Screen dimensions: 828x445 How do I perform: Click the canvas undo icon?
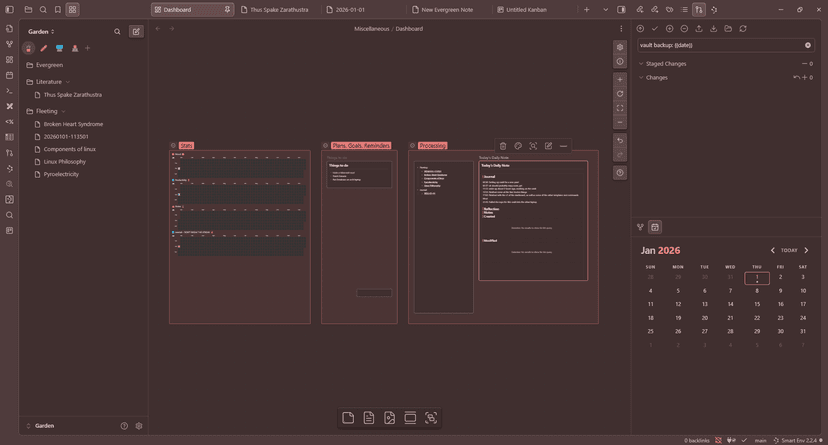tap(620, 141)
